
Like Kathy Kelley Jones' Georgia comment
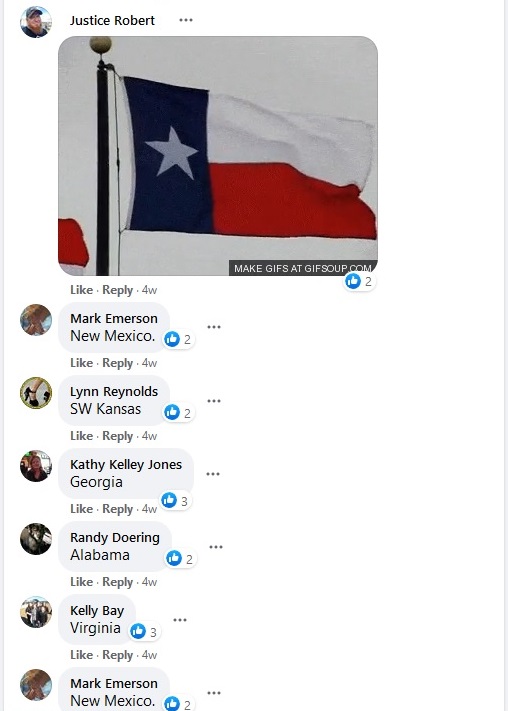[82, 509]
